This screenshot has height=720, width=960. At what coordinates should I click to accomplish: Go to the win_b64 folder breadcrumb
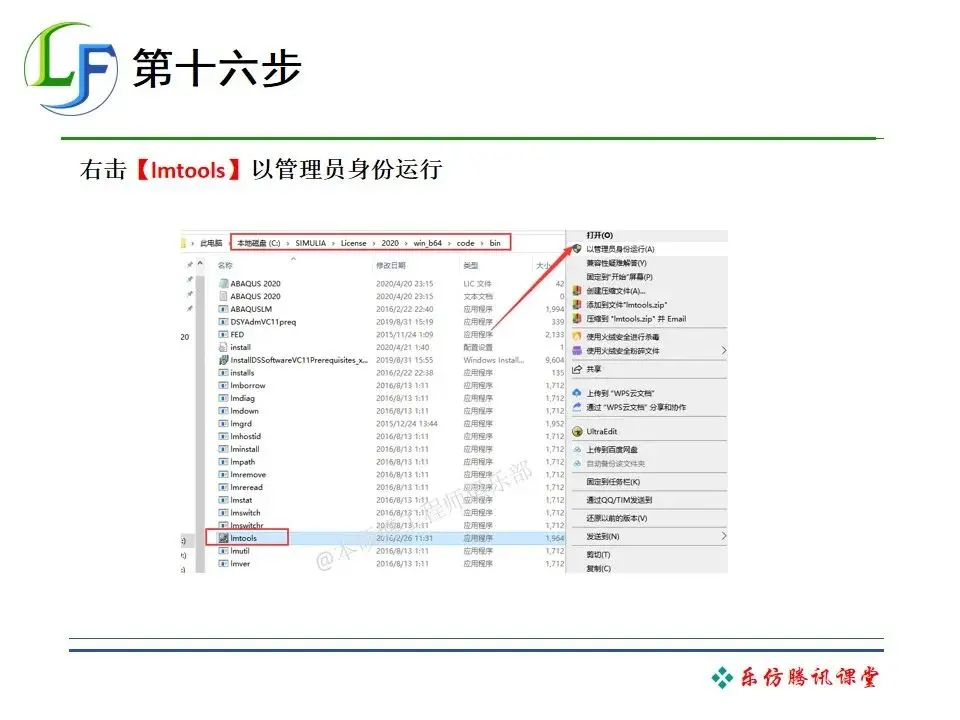pos(427,243)
